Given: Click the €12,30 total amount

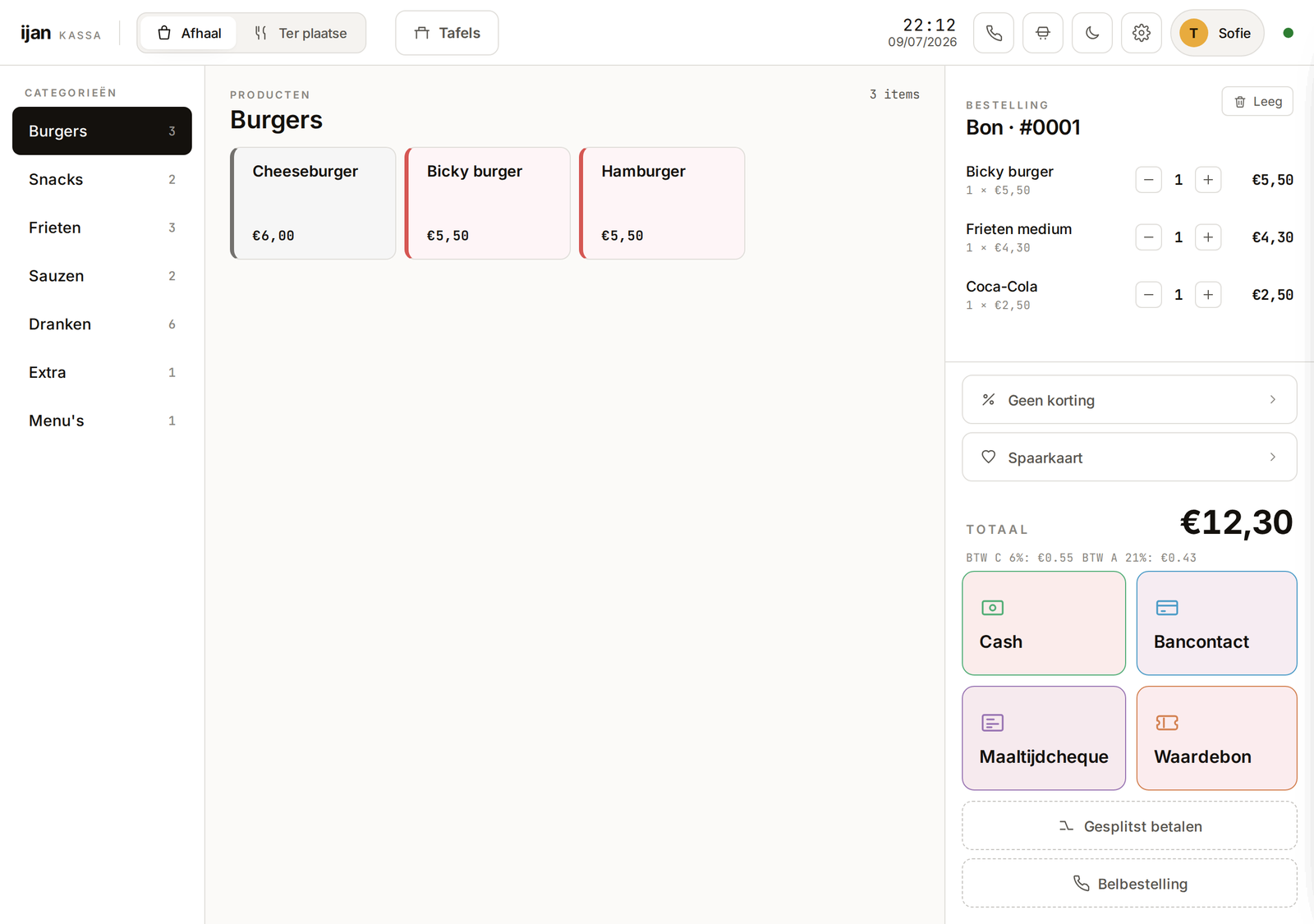Looking at the screenshot, I should [x=1236, y=522].
